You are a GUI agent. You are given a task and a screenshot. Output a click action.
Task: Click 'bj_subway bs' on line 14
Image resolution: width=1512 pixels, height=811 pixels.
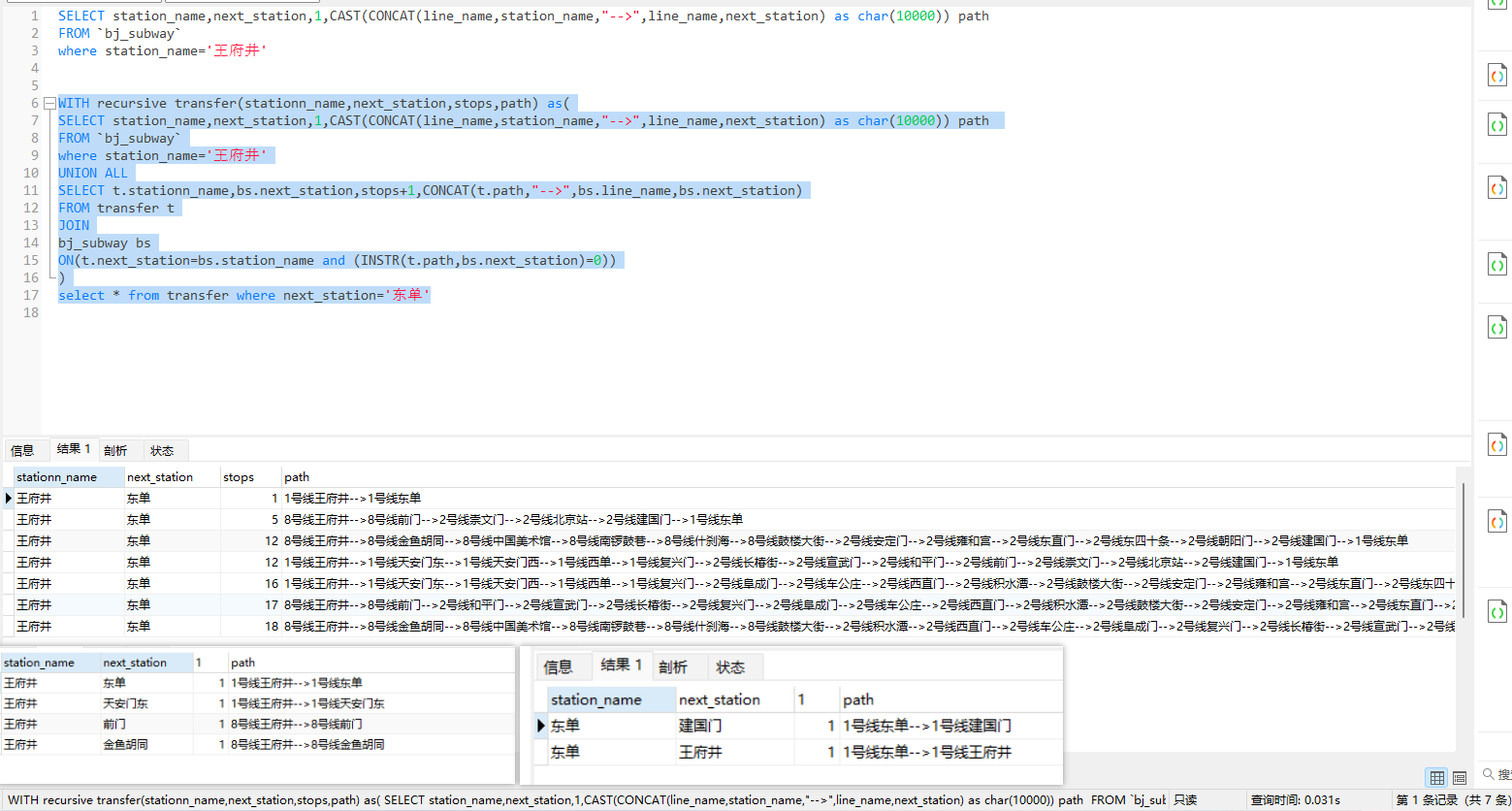(x=105, y=243)
